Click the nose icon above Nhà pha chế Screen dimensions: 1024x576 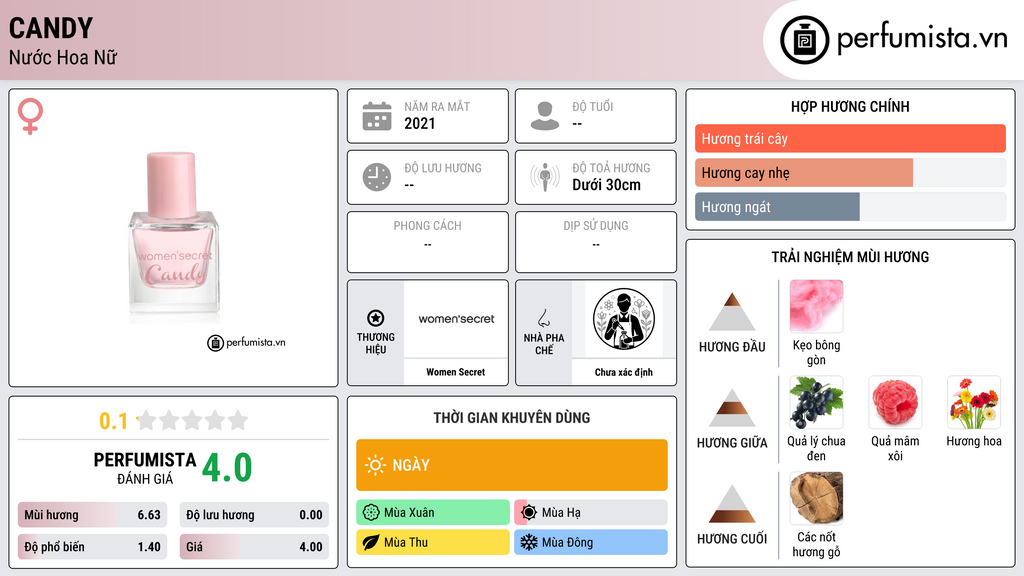click(x=543, y=318)
